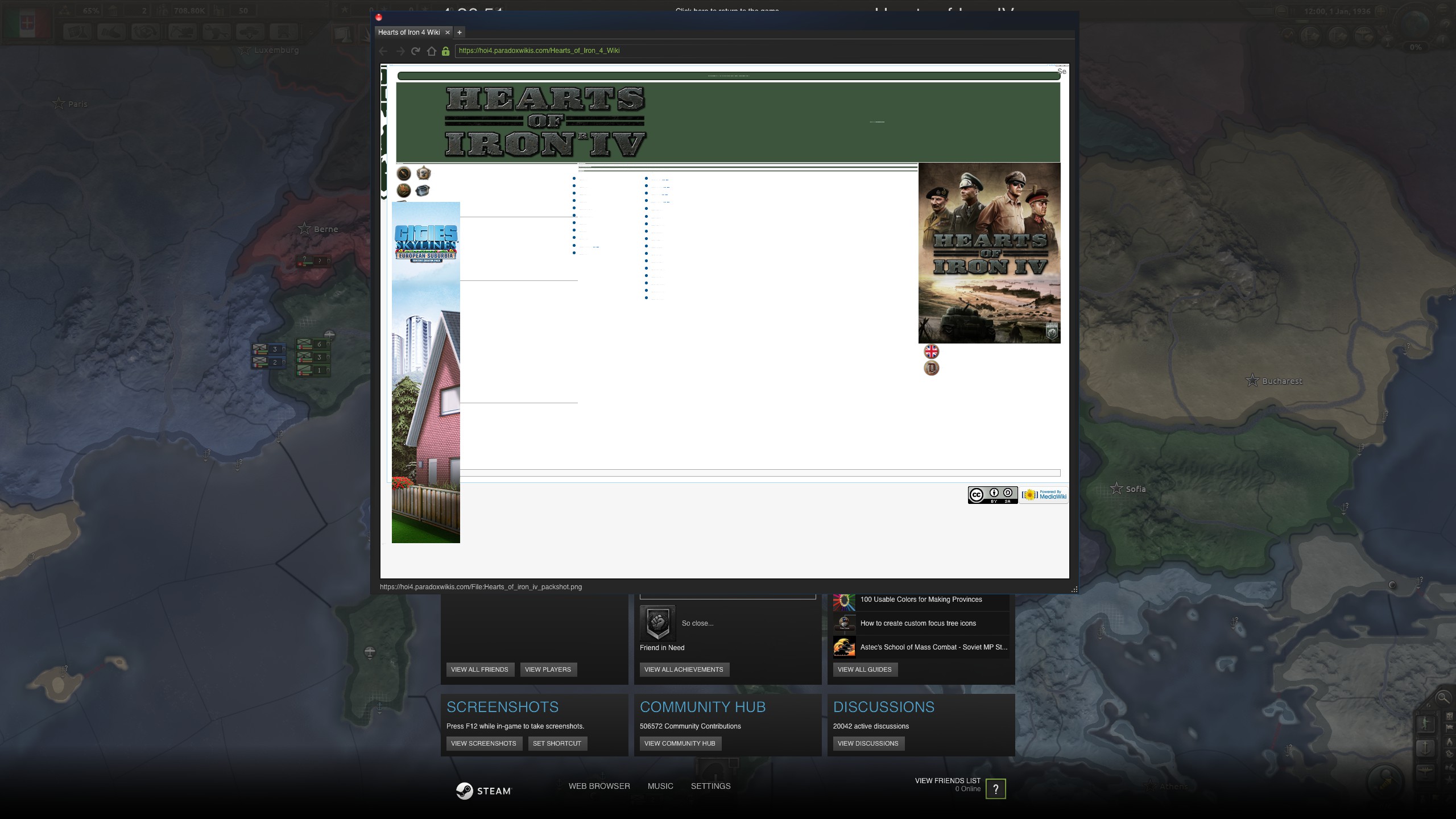Screen dimensions: 1456x819
Task: Switch to the Hearts of Iron 4 Wiki tab
Action: tap(408, 32)
